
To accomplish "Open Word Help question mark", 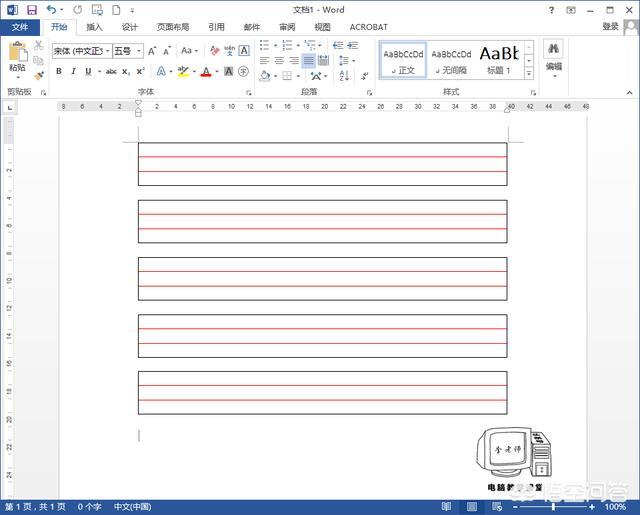I will point(566,9).
